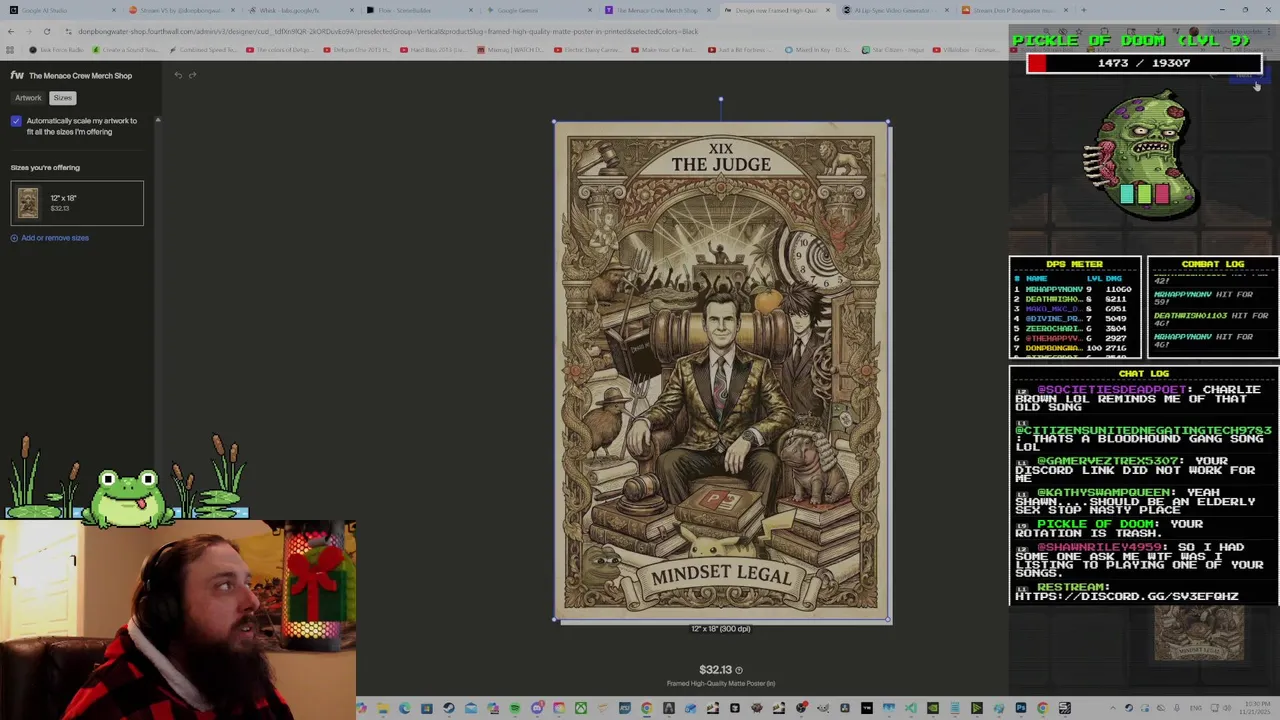This screenshot has height=720, width=1280.
Task: Click the Sizes you're offering heading
Action: (x=45, y=167)
